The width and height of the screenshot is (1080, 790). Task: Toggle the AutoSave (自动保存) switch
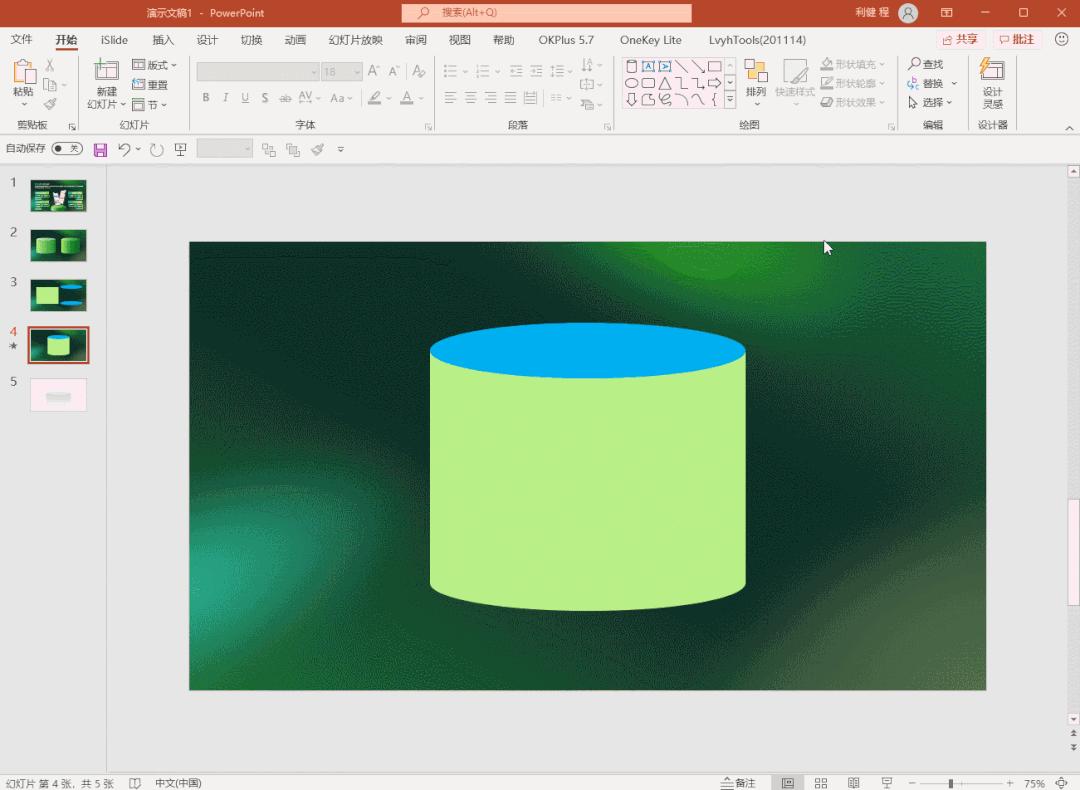pyautogui.click(x=67, y=149)
